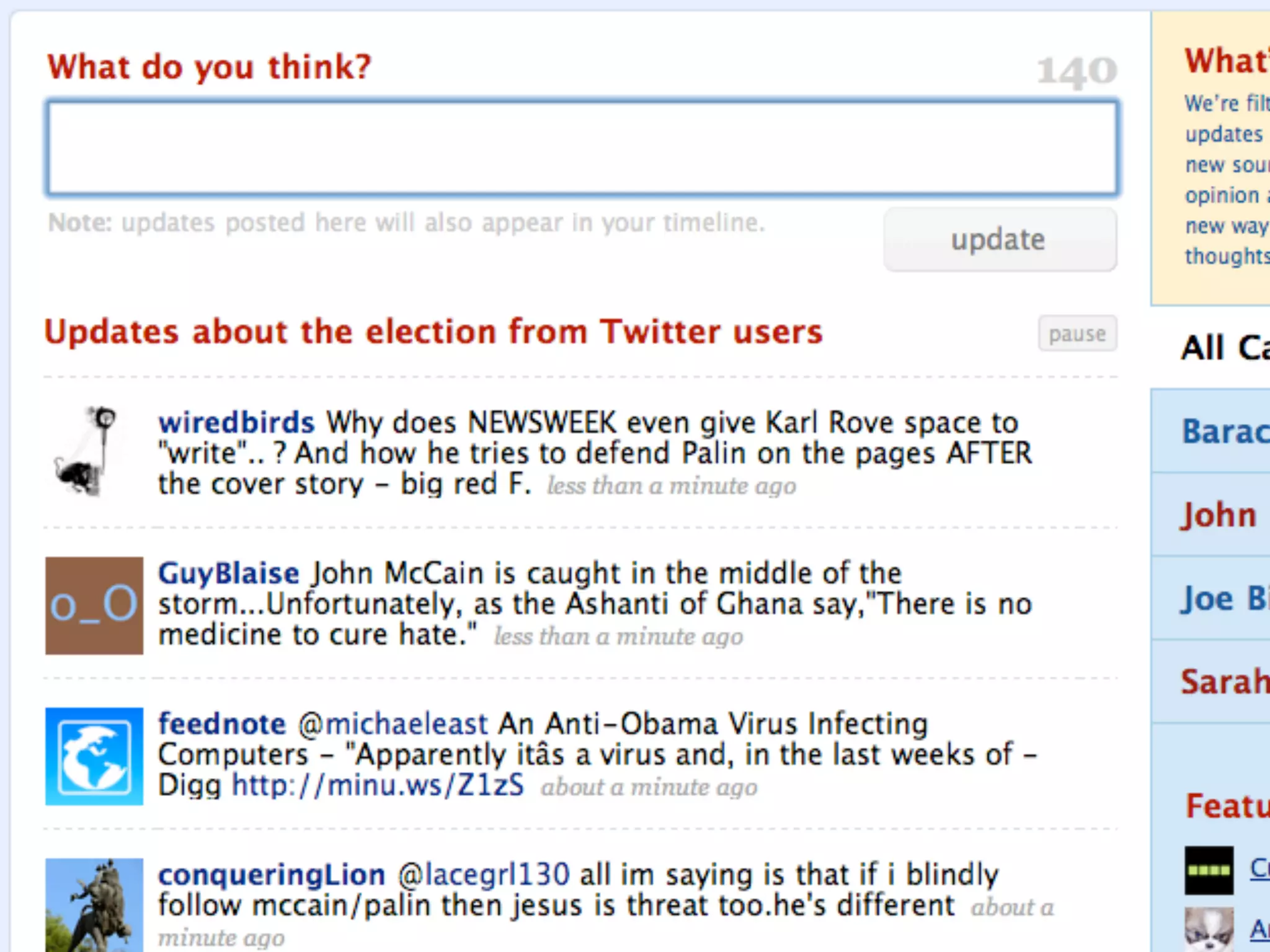The image size is (1270, 952).
Task: Switch to the Joe Biden tab
Action: point(1223,599)
